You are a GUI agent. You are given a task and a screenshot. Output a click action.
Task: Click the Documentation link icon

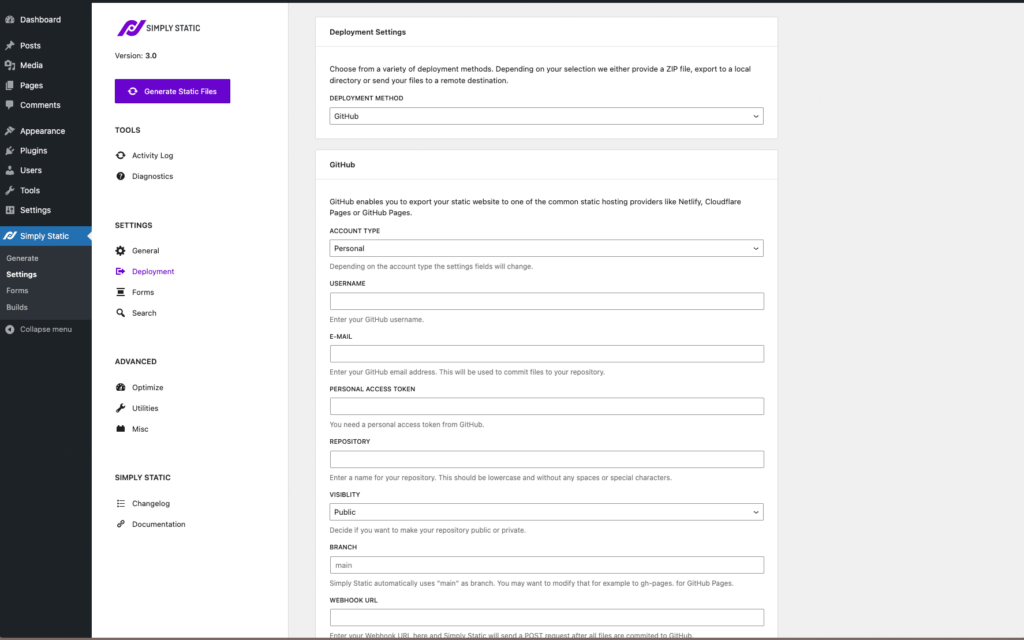pyautogui.click(x=120, y=524)
